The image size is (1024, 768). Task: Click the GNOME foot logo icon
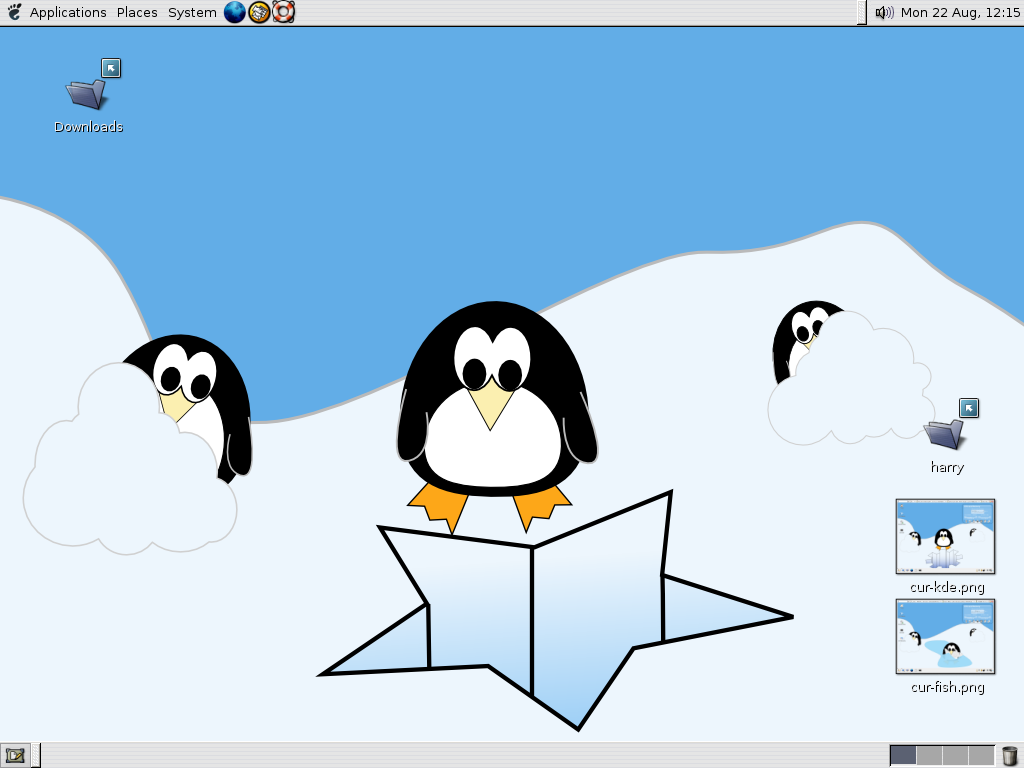[14, 12]
